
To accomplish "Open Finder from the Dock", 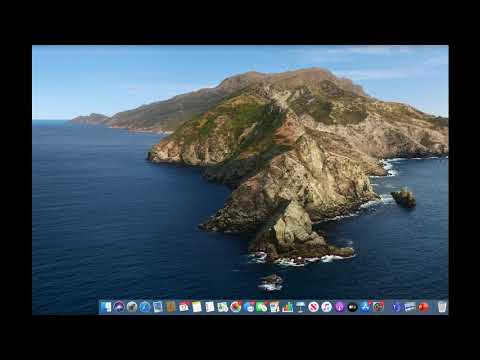I will coord(106,307).
